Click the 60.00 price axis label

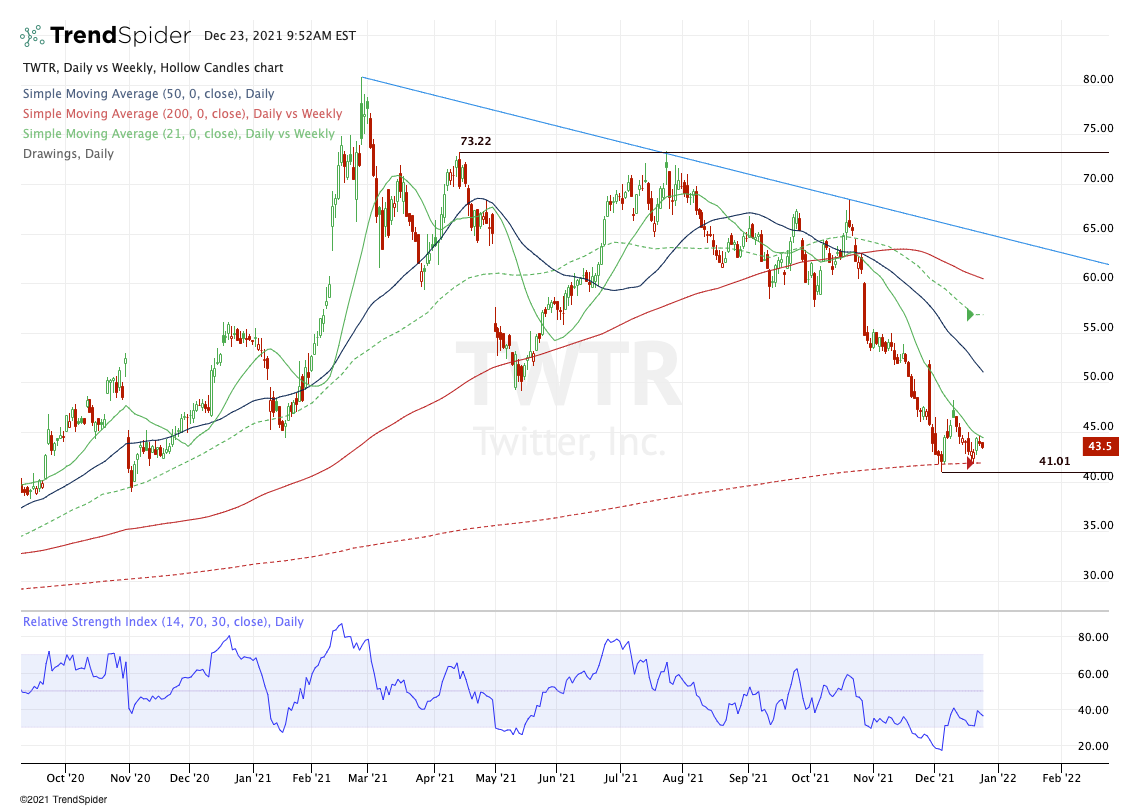point(1098,277)
